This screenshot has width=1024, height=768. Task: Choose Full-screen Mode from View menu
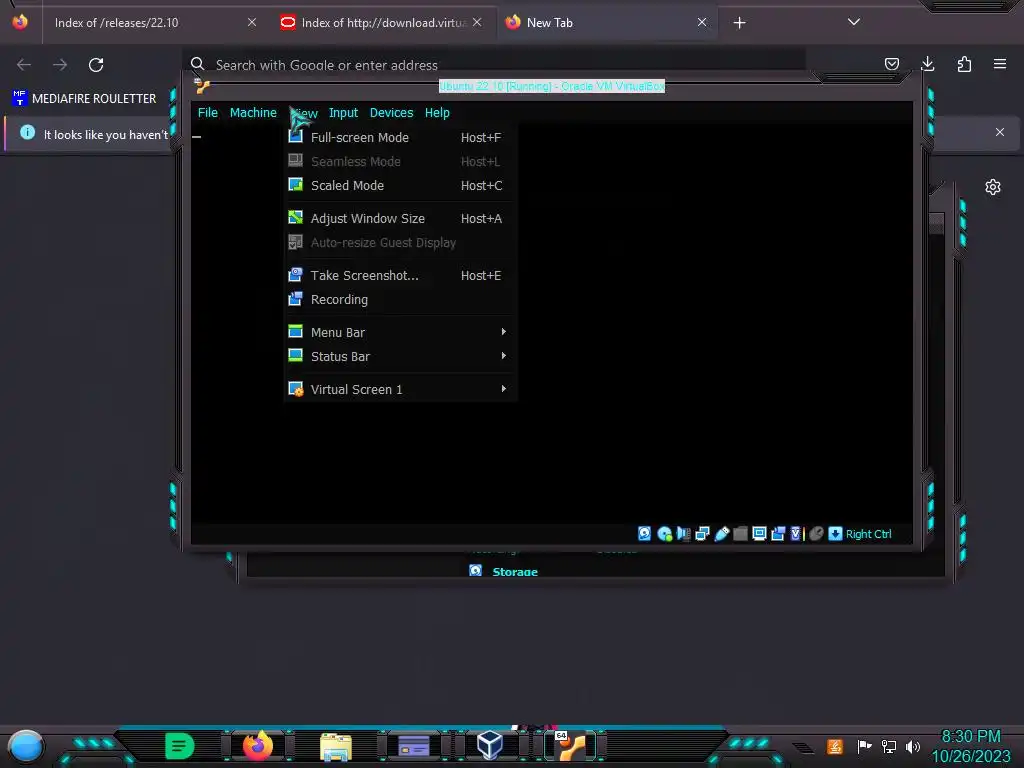click(x=400, y=137)
